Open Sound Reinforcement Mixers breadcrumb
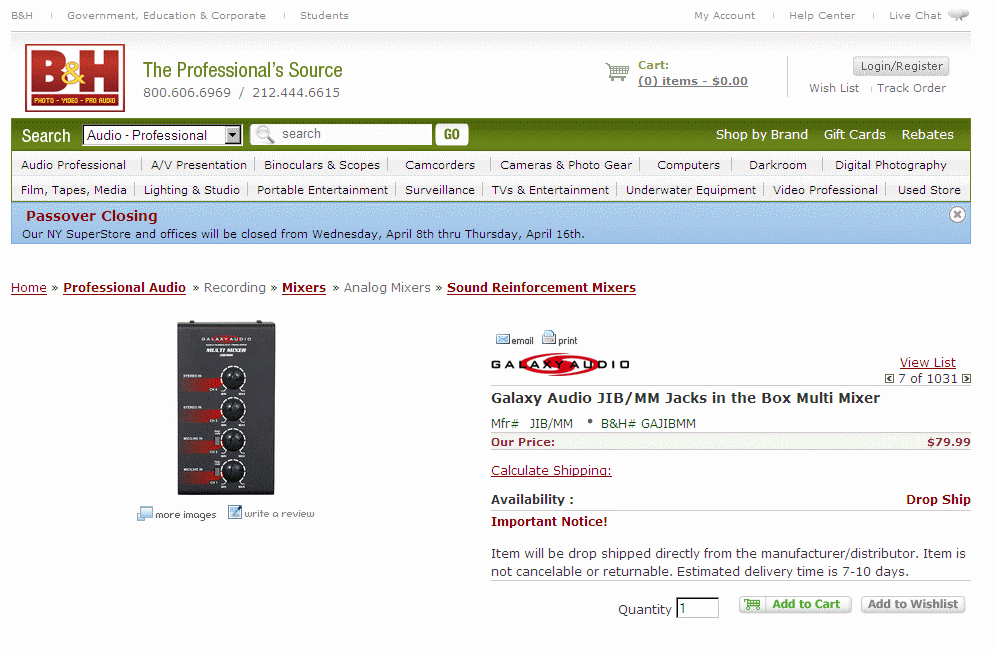Screen dimensions: 995x650 [x=541, y=288]
